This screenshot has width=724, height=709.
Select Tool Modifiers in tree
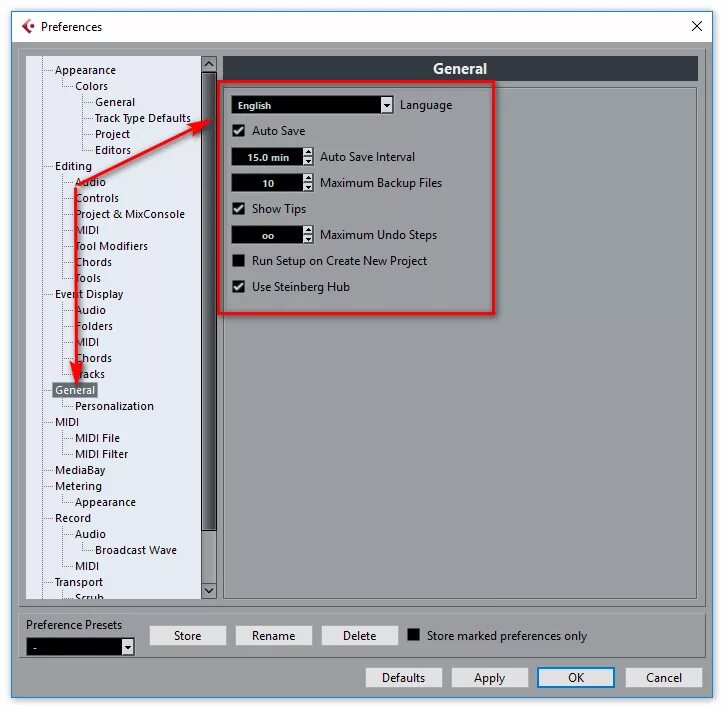(111, 246)
